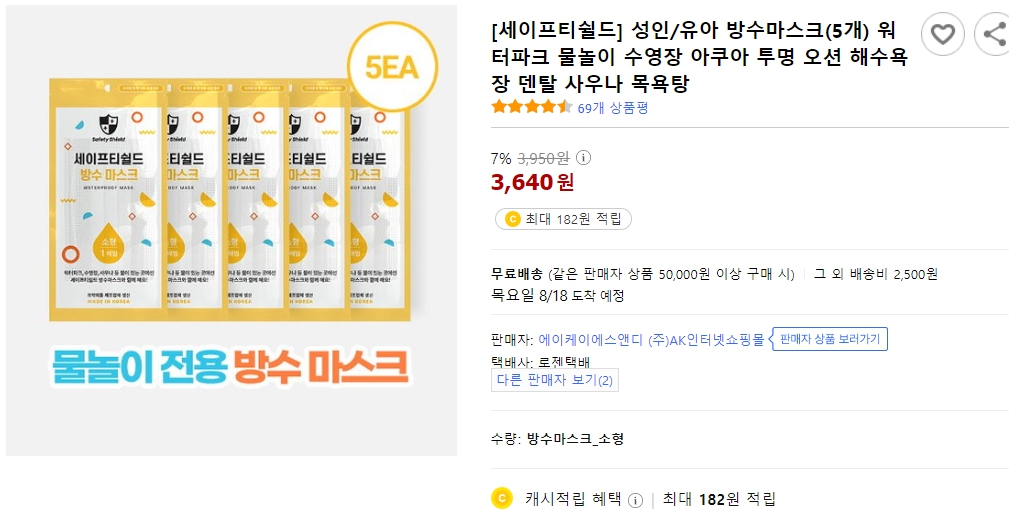1009x518 pixels.
Task: Click the red 3,640원 sale price
Action: tap(533, 182)
